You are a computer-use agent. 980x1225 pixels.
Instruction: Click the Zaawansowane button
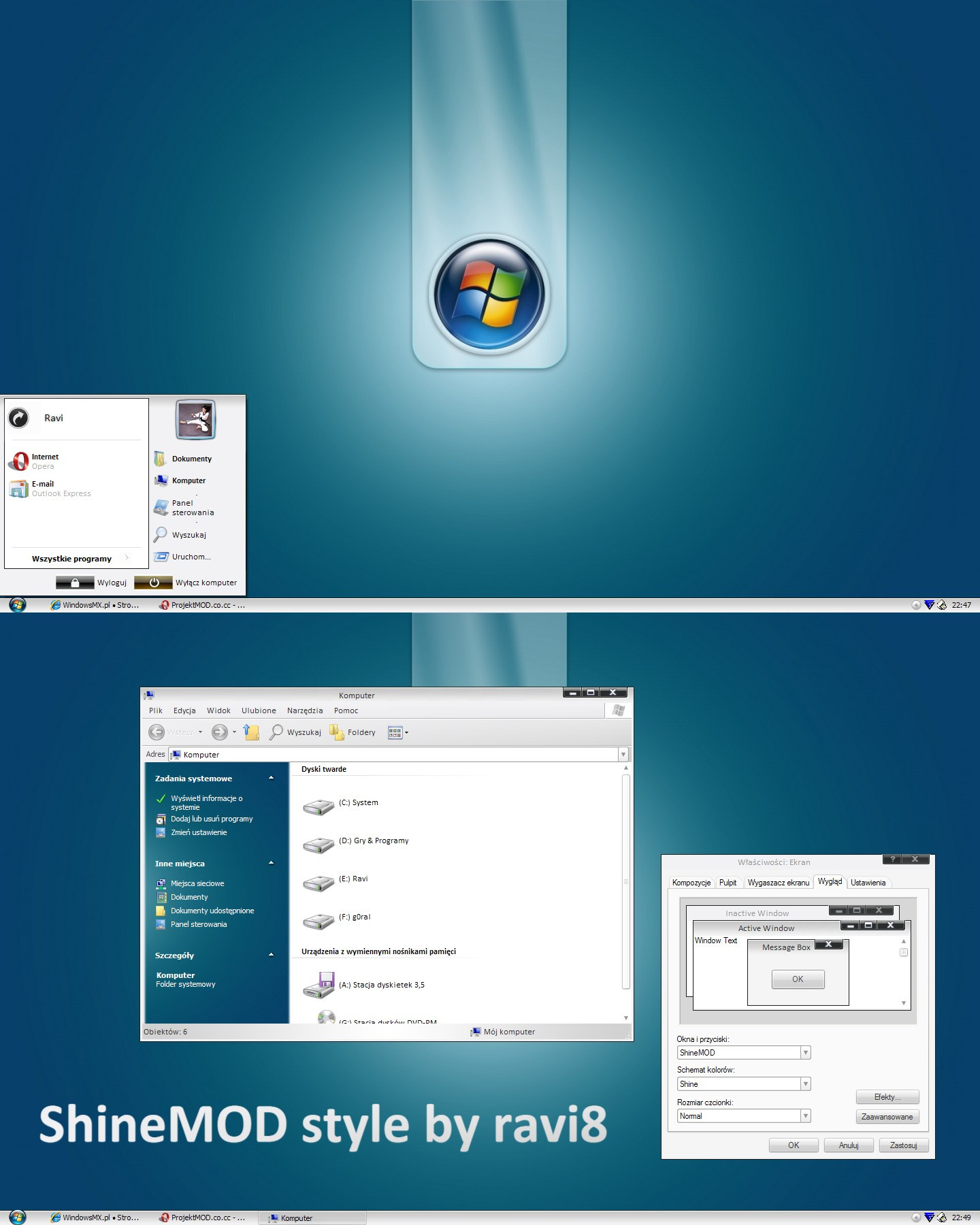pyautogui.click(x=887, y=1117)
